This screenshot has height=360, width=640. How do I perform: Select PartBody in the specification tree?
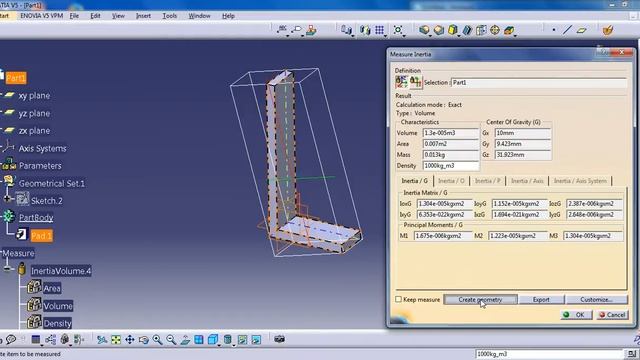(36, 218)
